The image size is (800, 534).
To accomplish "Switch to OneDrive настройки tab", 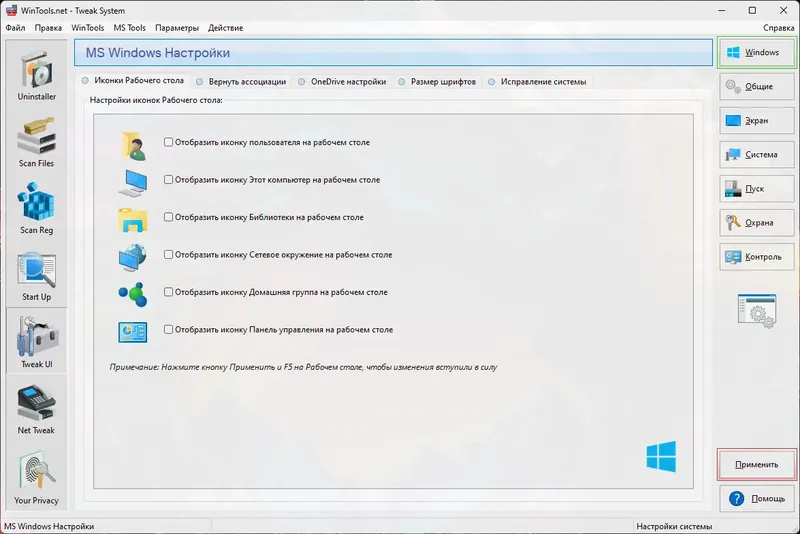I will (x=343, y=82).
